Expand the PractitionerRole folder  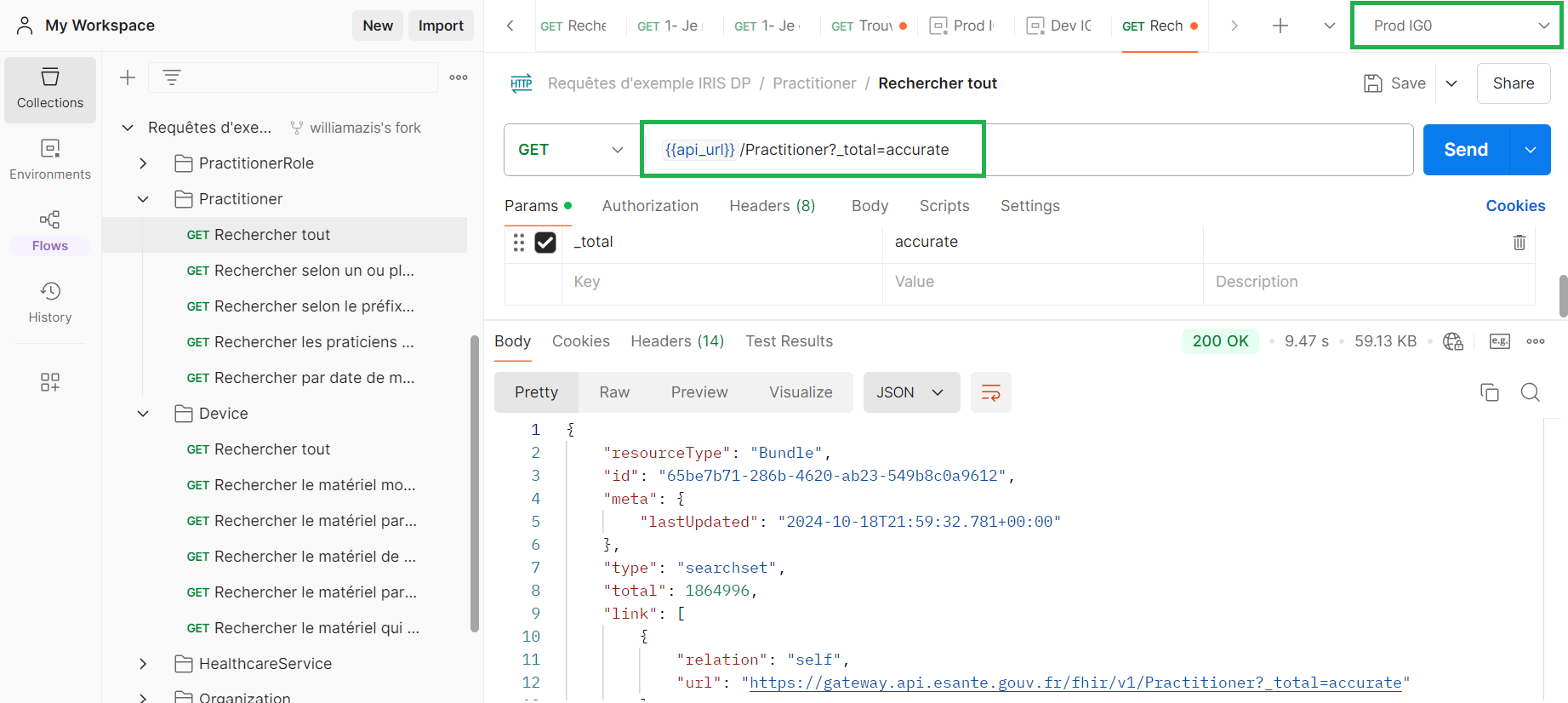click(143, 163)
